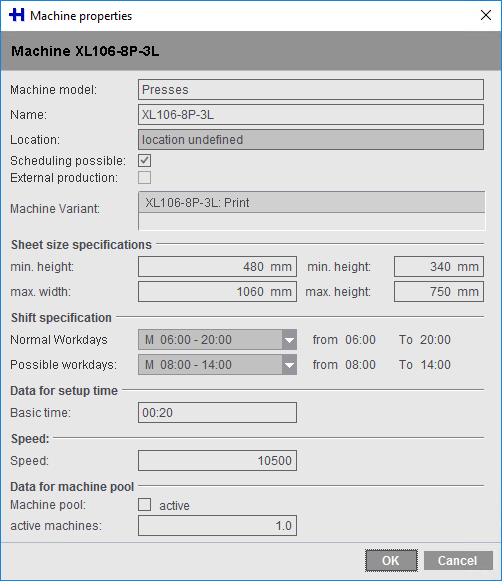
Task: Check the Machine pool active checkbox
Action: pos(144,505)
